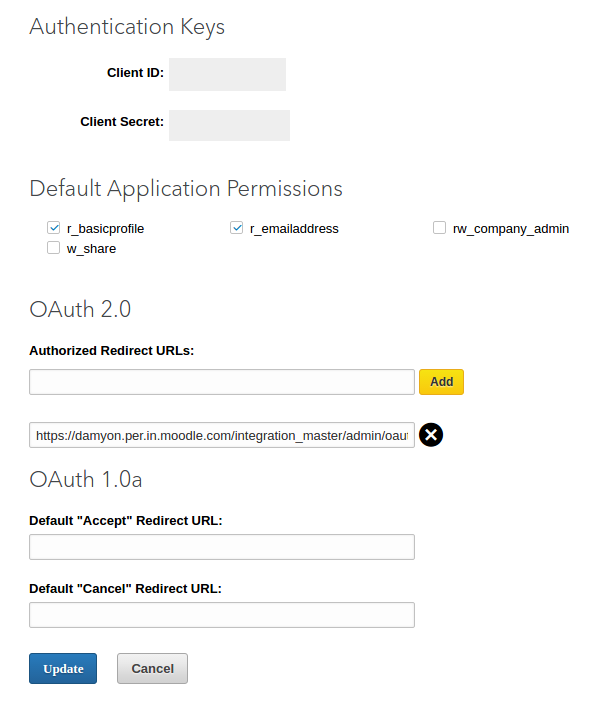600x701 pixels.
Task: Tick the w_share permission checkbox
Action: [54, 248]
